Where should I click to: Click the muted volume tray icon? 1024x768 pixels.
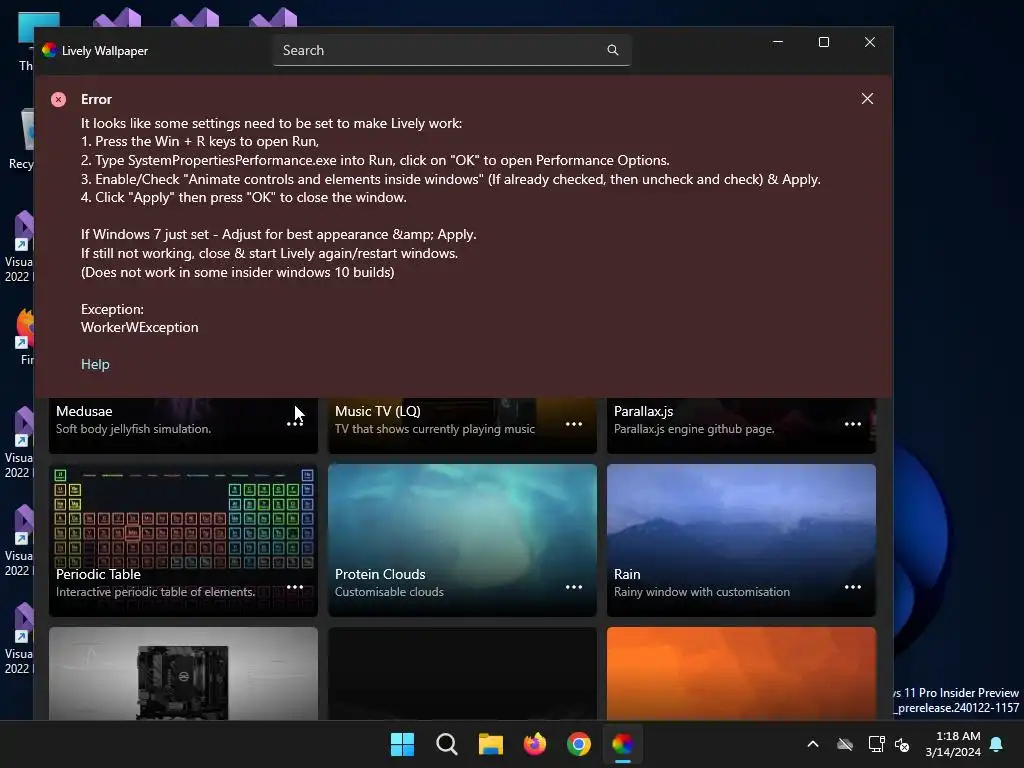click(x=902, y=744)
